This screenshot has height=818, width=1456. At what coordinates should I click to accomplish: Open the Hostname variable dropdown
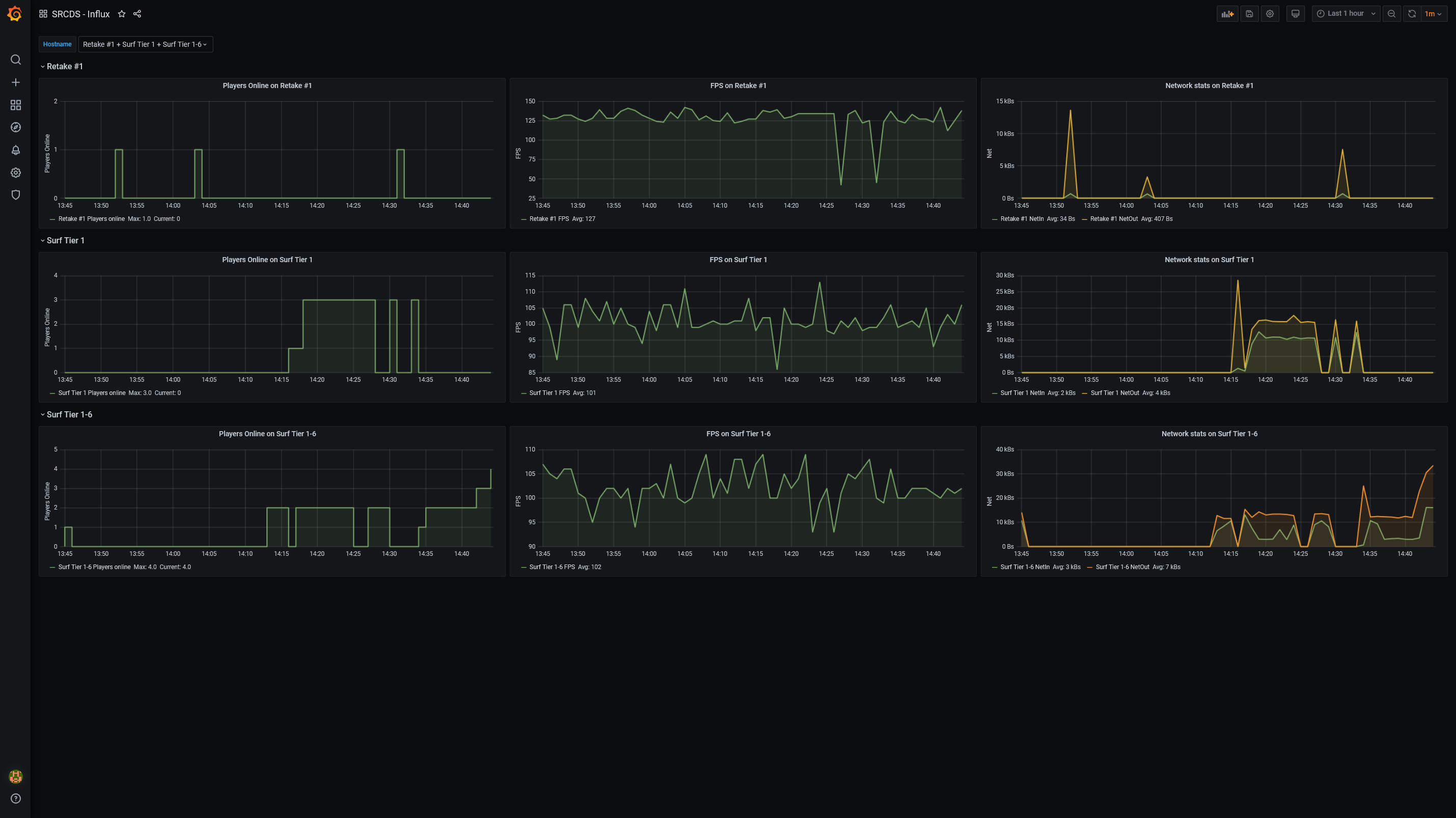click(x=145, y=44)
